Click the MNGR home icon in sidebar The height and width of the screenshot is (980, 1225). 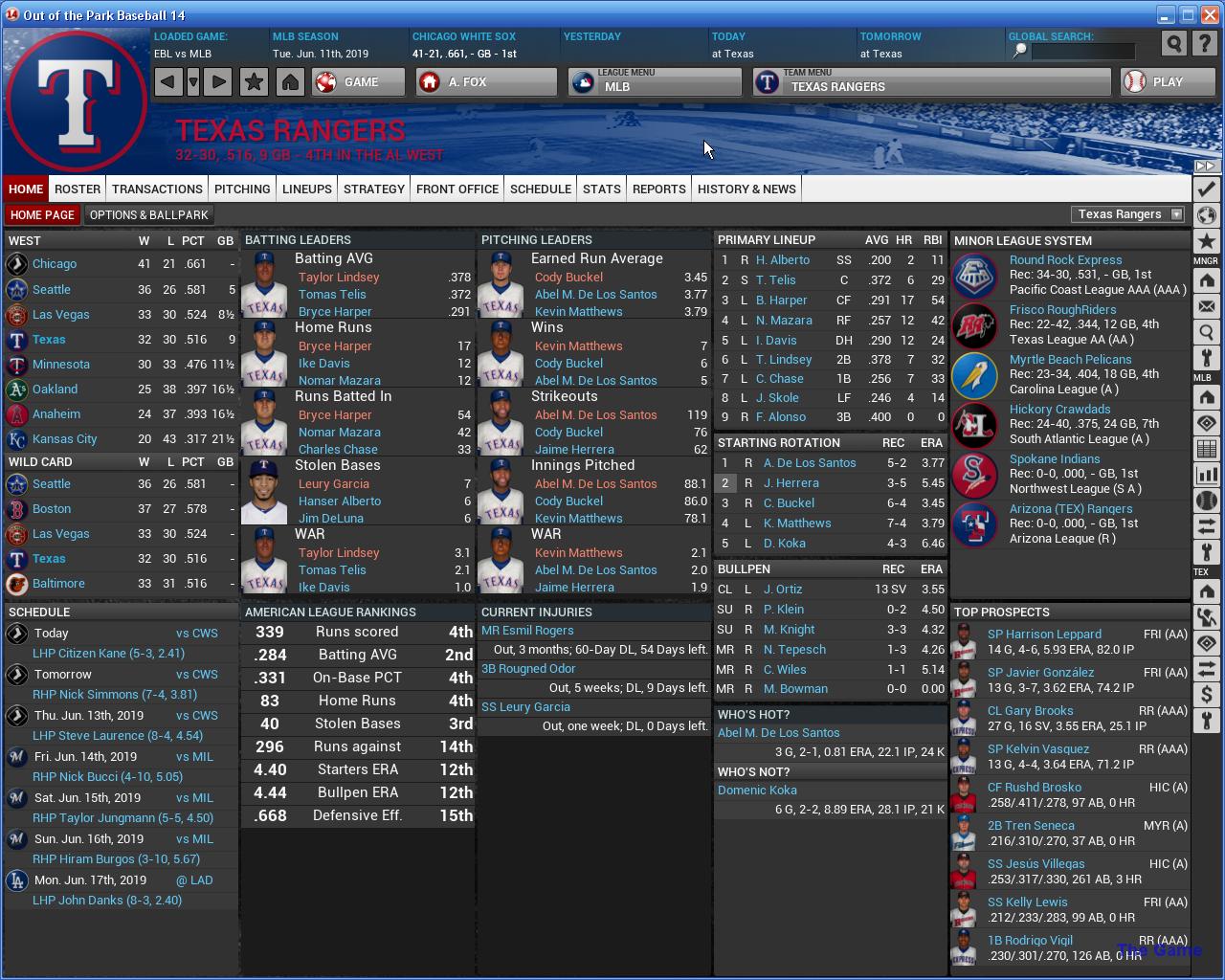[1206, 280]
